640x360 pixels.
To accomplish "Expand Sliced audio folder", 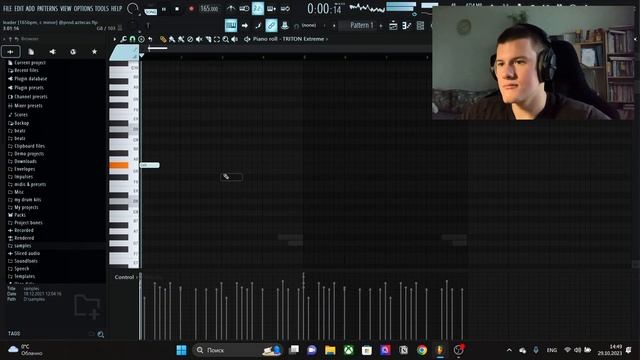I will click(x=24, y=253).
